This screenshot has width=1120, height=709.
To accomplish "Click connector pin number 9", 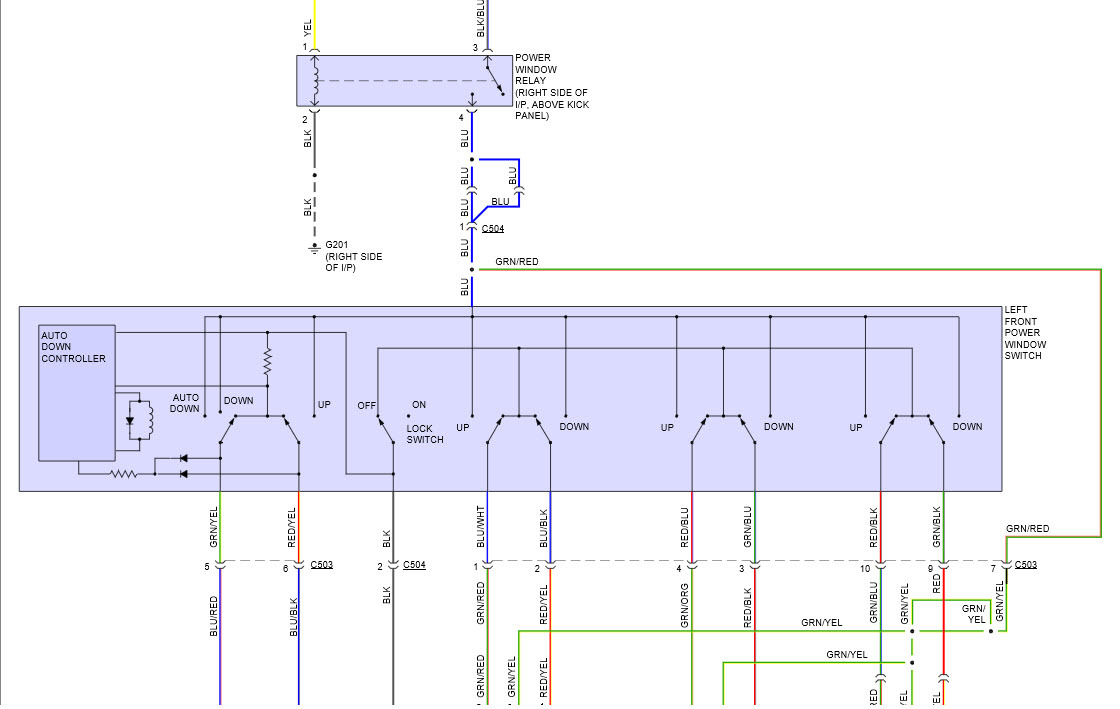I will click(x=931, y=569).
